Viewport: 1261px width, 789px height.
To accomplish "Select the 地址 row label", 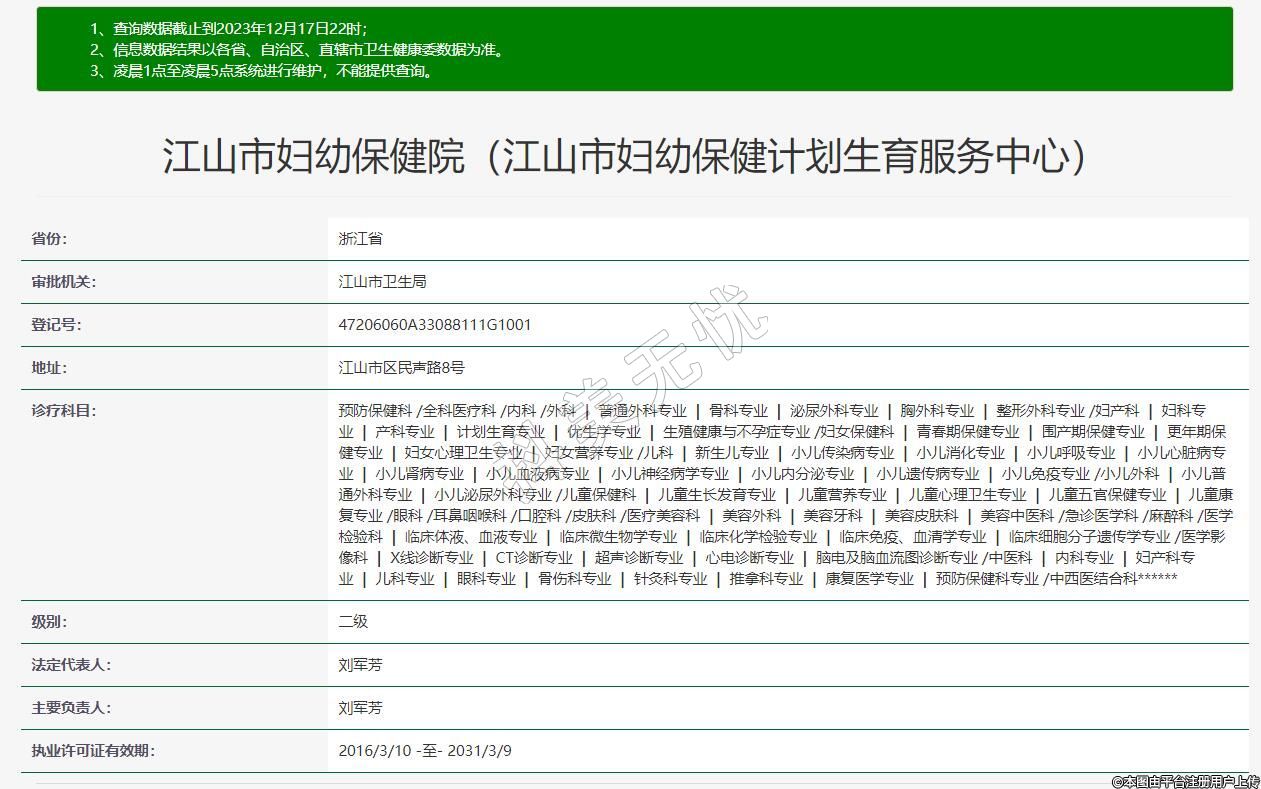I will [x=49, y=368].
